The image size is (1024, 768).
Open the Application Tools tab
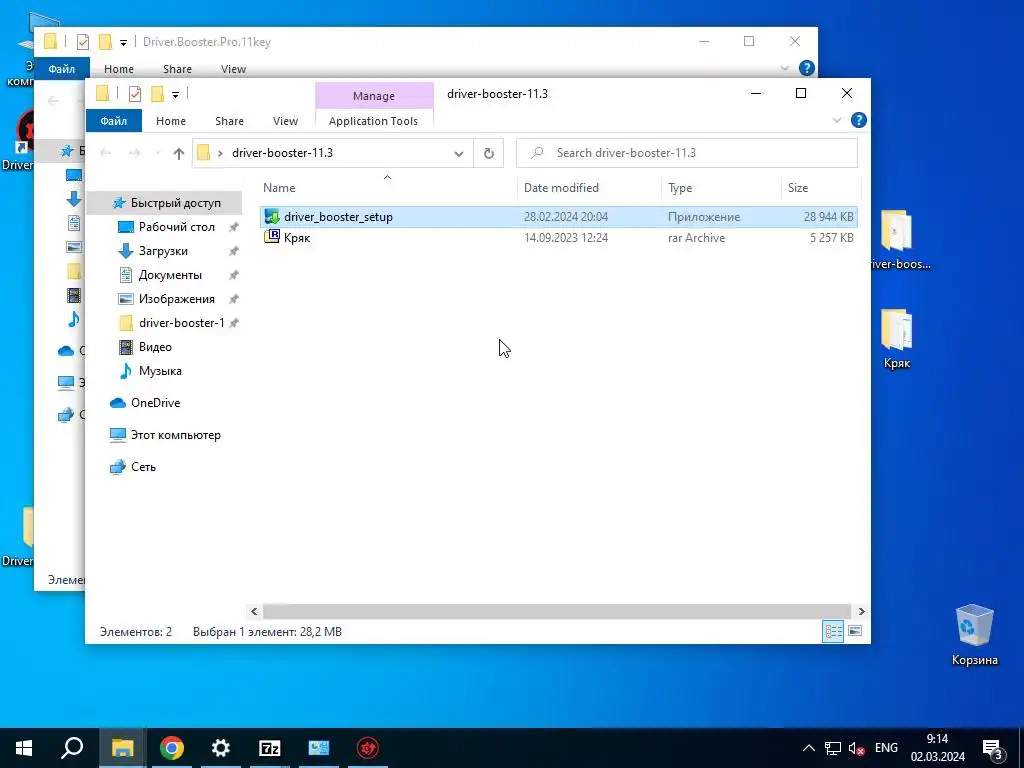pos(373,121)
